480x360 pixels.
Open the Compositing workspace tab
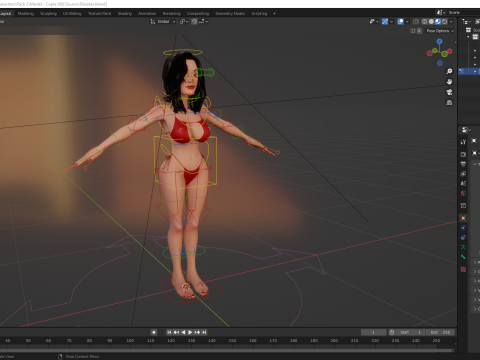[198, 13]
